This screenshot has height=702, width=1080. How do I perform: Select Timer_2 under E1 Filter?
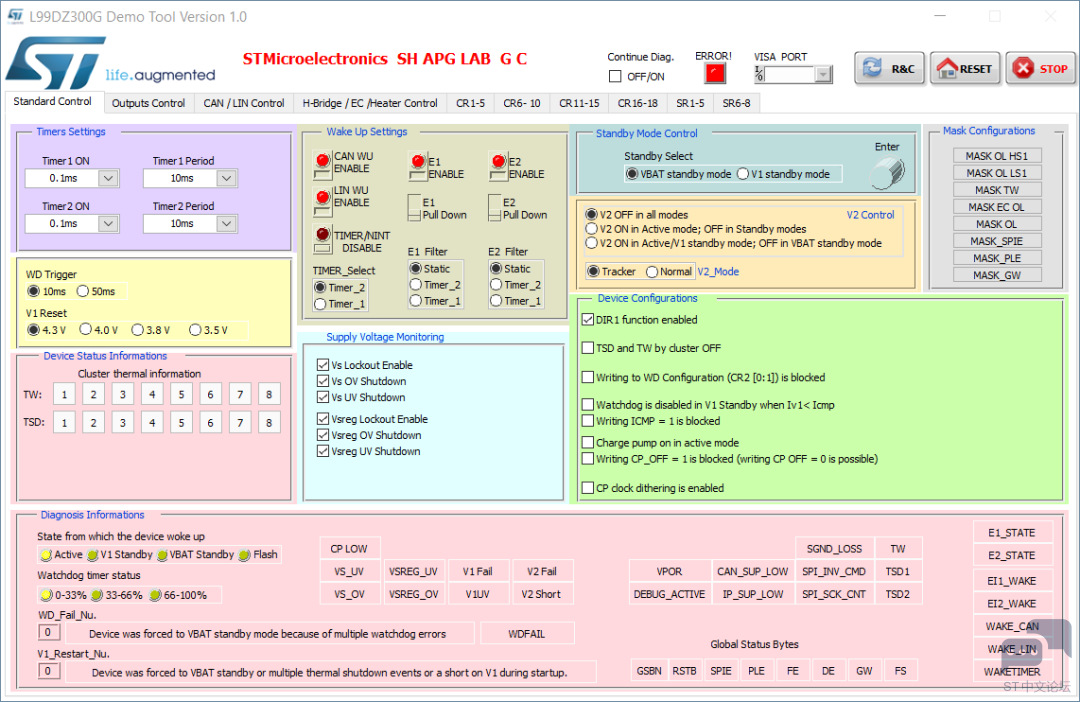[x=415, y=285]
